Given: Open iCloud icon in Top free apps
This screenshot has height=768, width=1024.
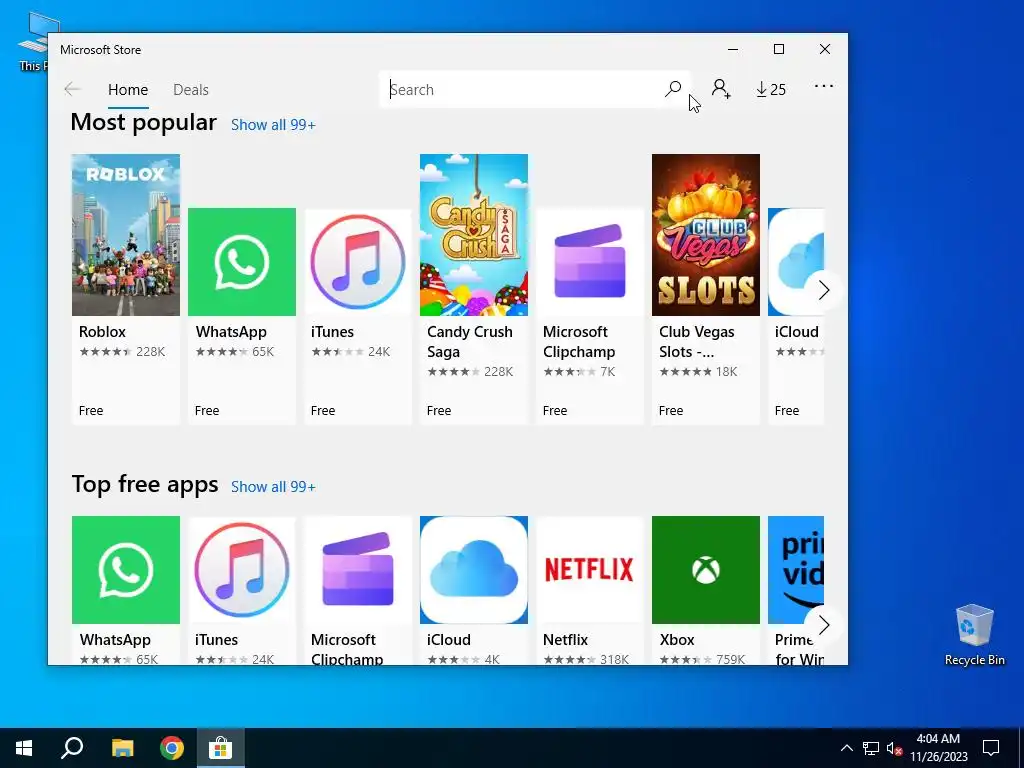Looking at the screenshot, I should pos(473,570).
